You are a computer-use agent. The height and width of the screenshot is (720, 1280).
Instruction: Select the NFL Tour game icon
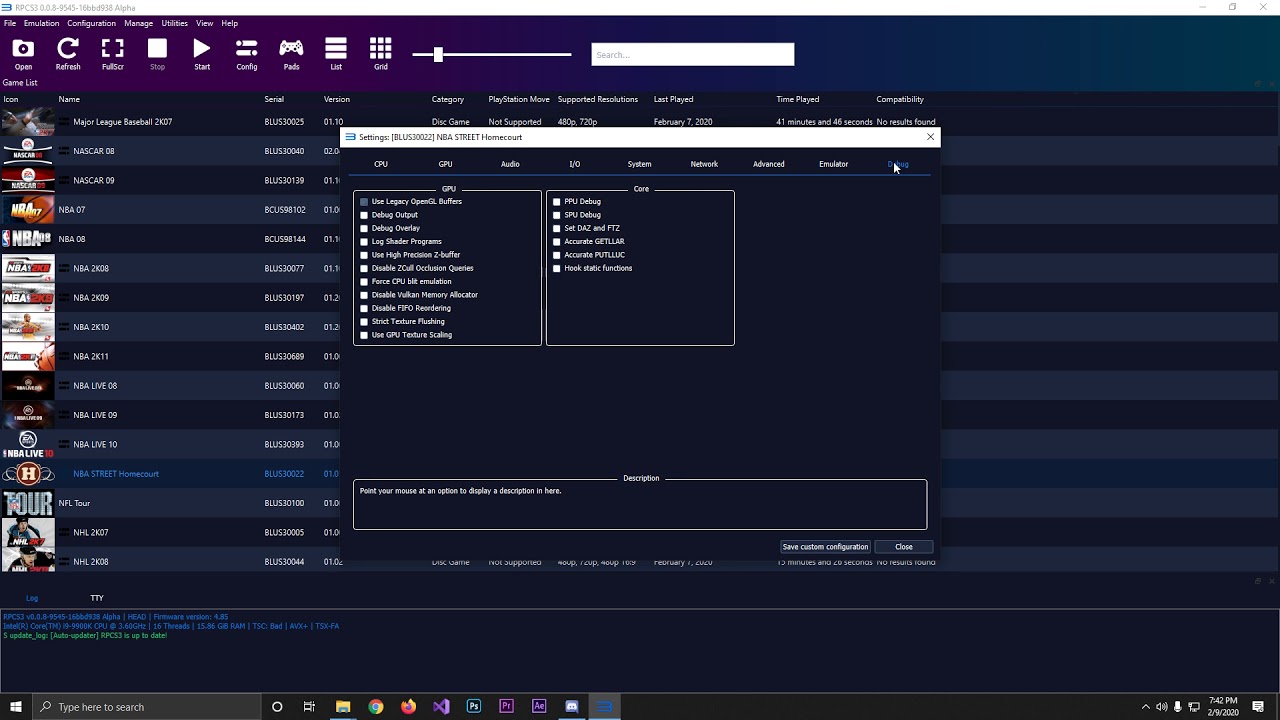pyautogui.click(x=28, y=503)
